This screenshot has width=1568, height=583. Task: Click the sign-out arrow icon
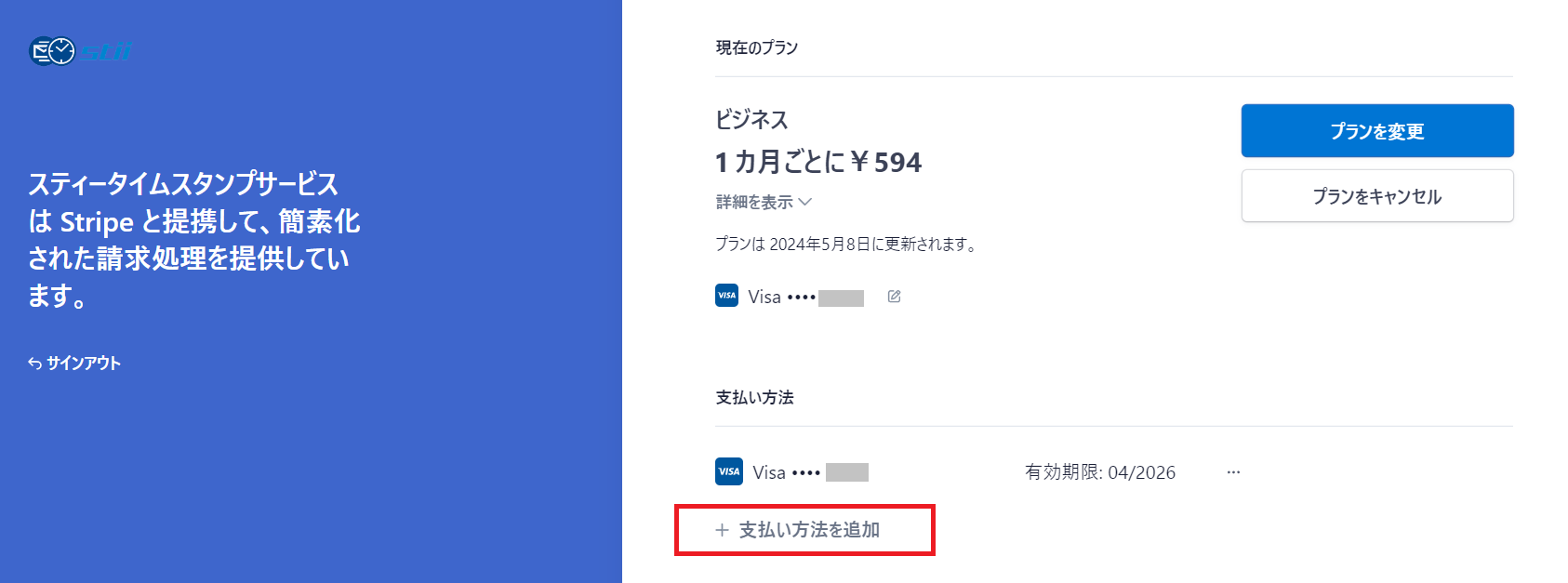coord(35,364)
